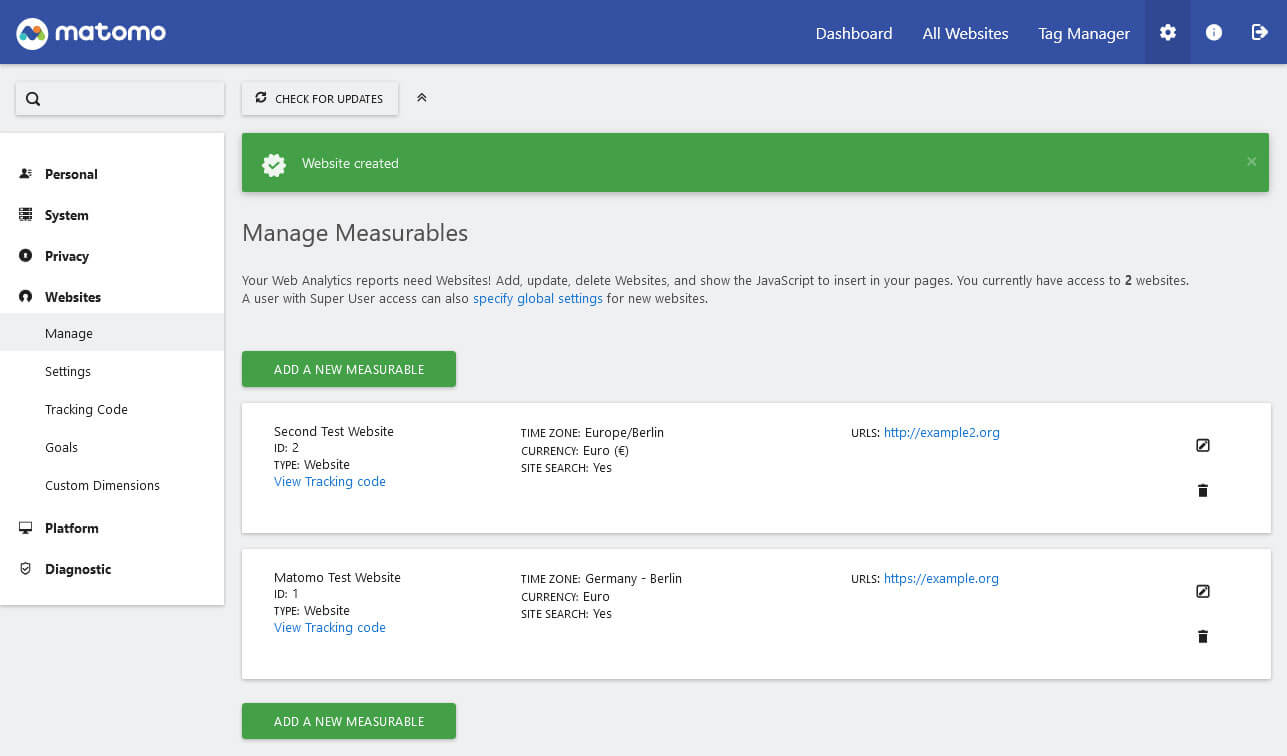Click the help info icon in top bar

[x=1212, y=32]
